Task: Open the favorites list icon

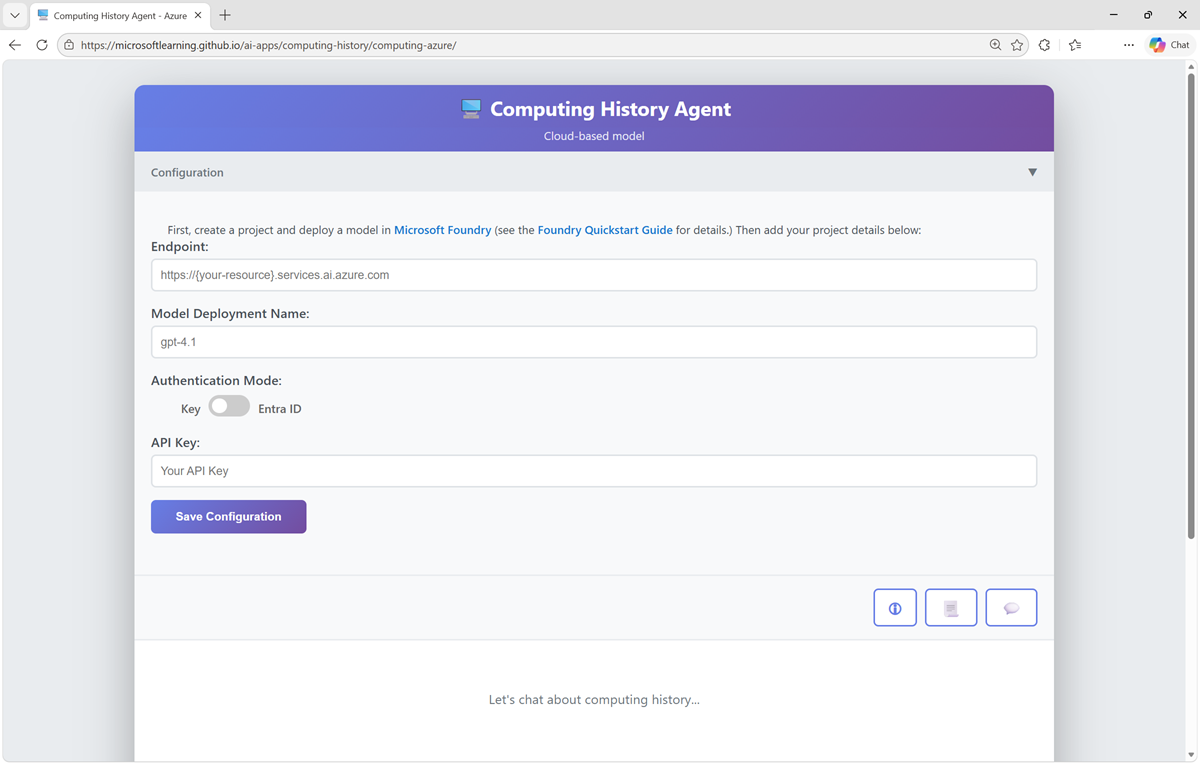Action: [x=1075, y=45]
